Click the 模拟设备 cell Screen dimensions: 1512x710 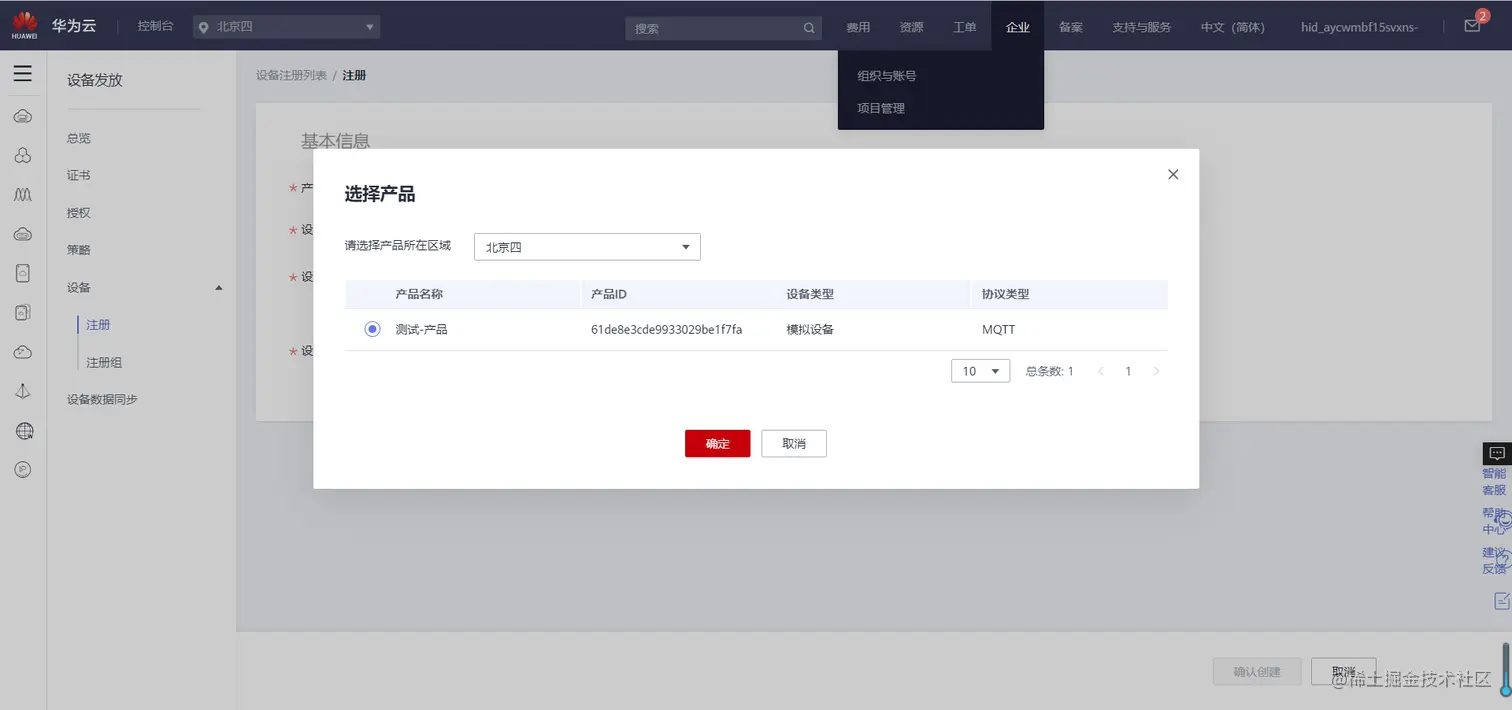click(810, 329)
